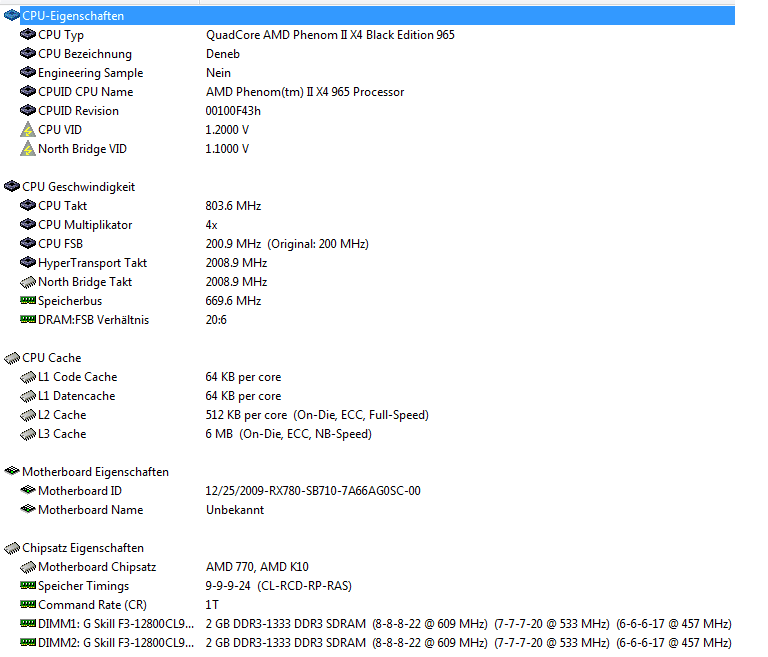768x657 pixels.
Task: Click the CPU FSB chip icon
Action: point(28,243)
